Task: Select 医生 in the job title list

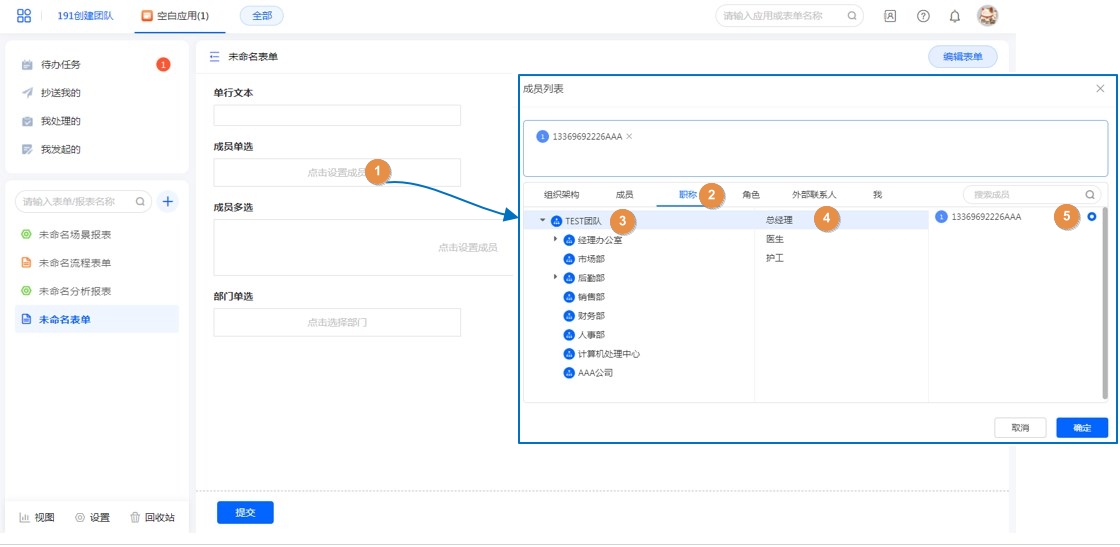Action: [x=775, y=239]
